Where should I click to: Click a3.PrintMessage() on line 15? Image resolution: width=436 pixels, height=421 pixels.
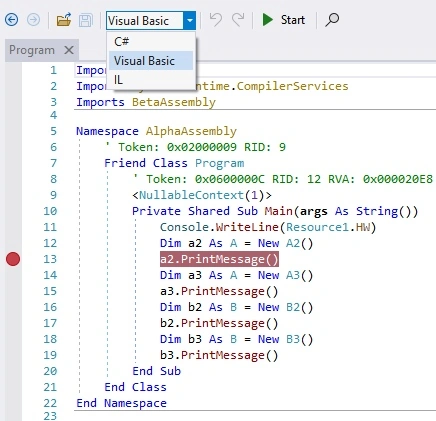219,291
